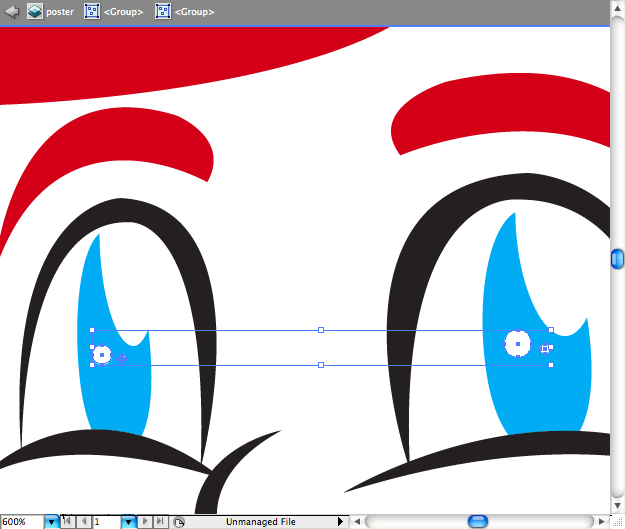
Task: Go to the next artboard
Action: tap(145, 521)
